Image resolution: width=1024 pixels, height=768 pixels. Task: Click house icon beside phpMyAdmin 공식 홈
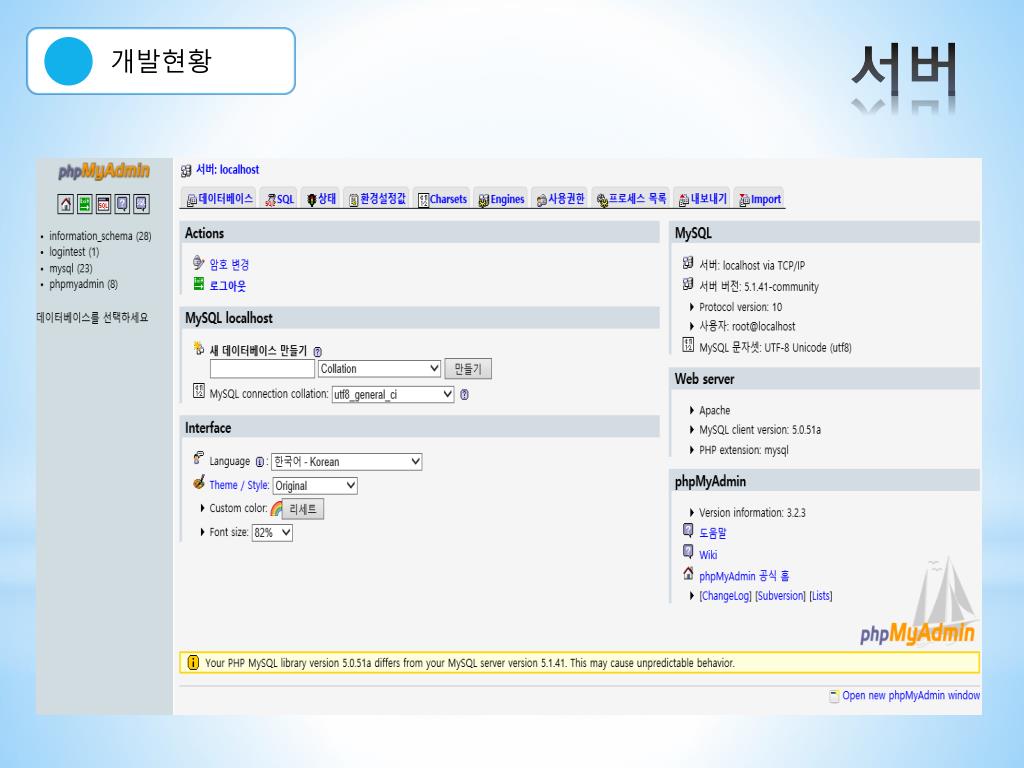688,573
